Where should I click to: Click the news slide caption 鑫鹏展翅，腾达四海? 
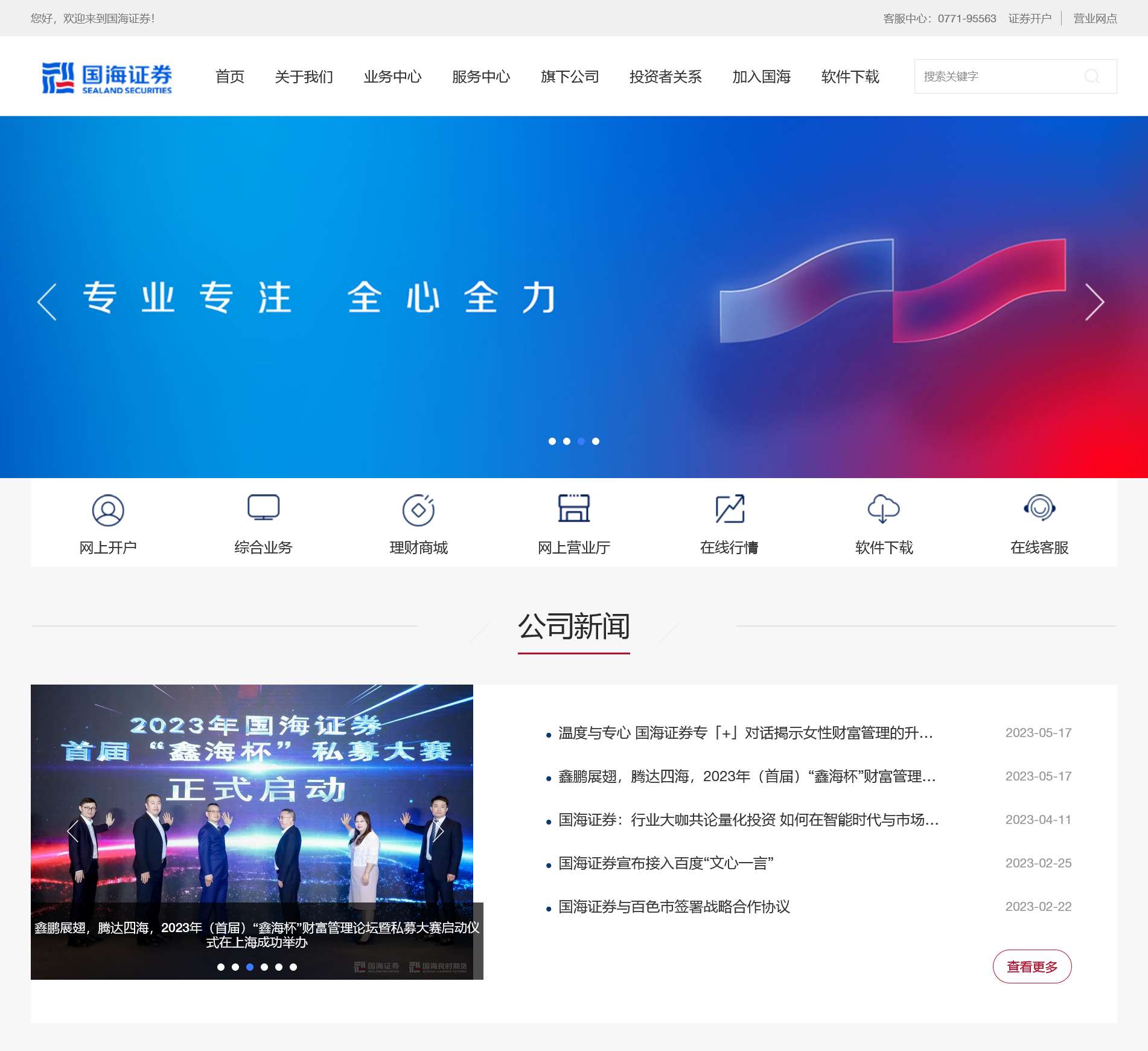(x=257, y=934)
